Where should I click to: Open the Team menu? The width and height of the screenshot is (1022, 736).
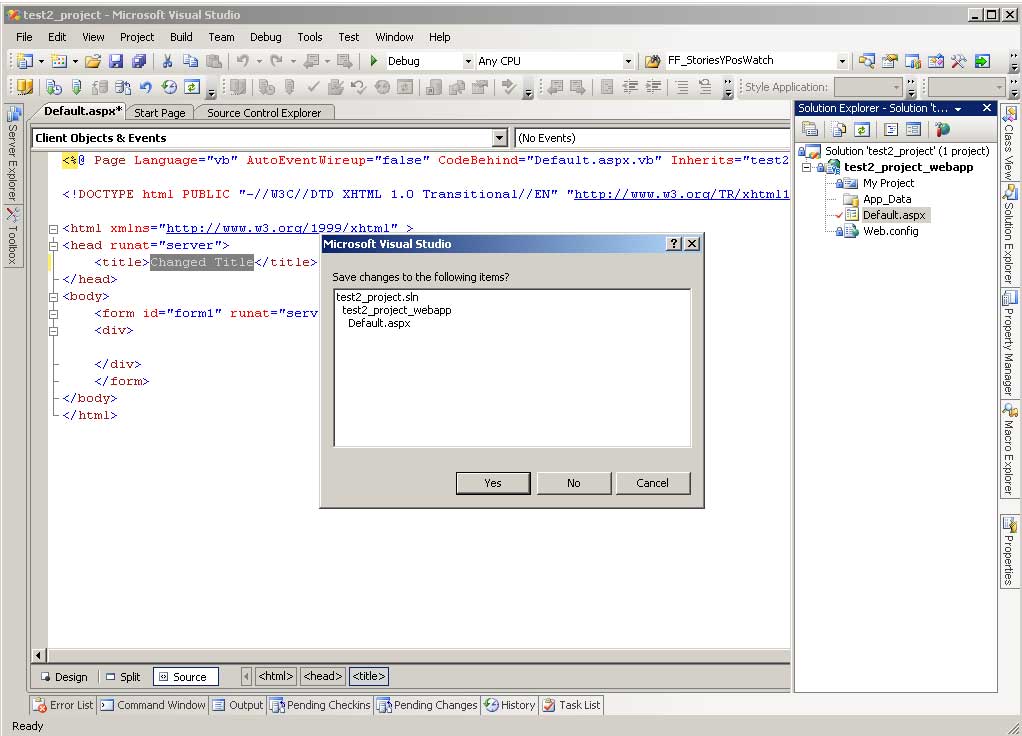222,37
